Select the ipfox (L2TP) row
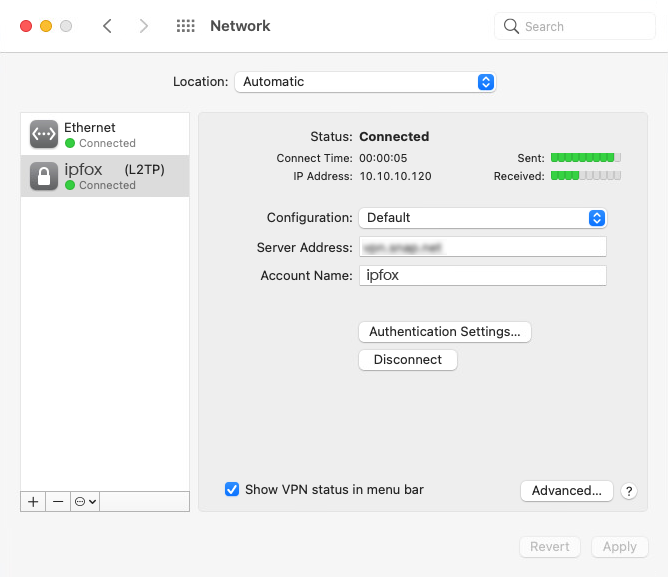The image size is (668, 577). click(x=105, y=176)
